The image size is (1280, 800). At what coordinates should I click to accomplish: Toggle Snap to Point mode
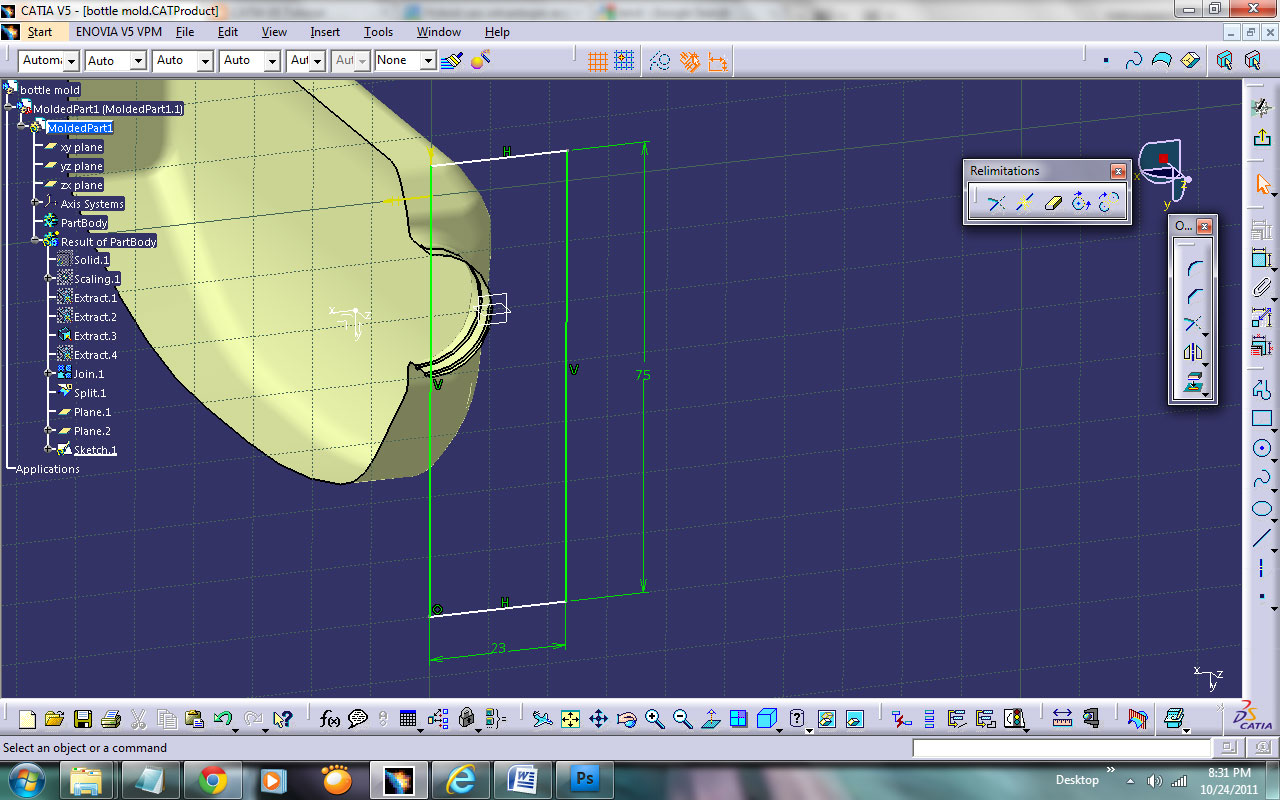(x=622, y=60)
